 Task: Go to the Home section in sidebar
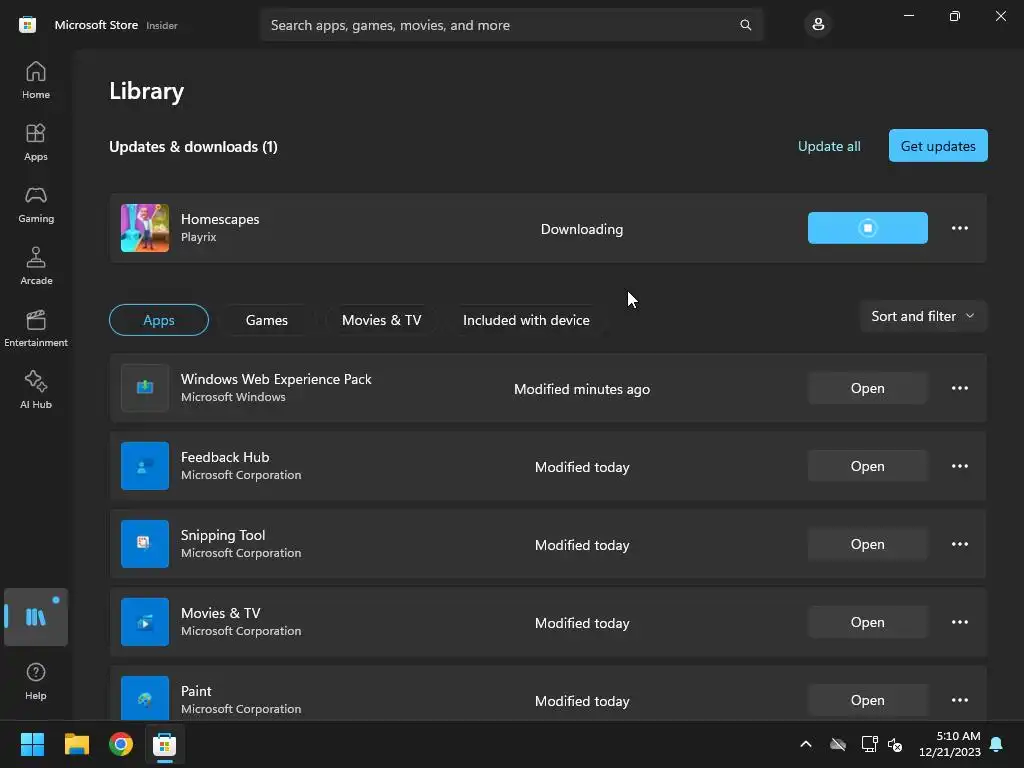pyautogui.click(x=36, y=80)
